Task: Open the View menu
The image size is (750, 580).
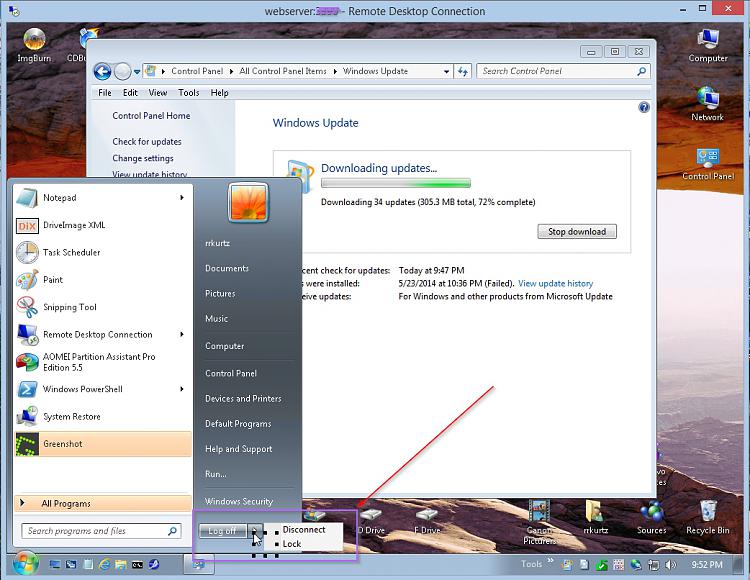Action: (158, 93)
